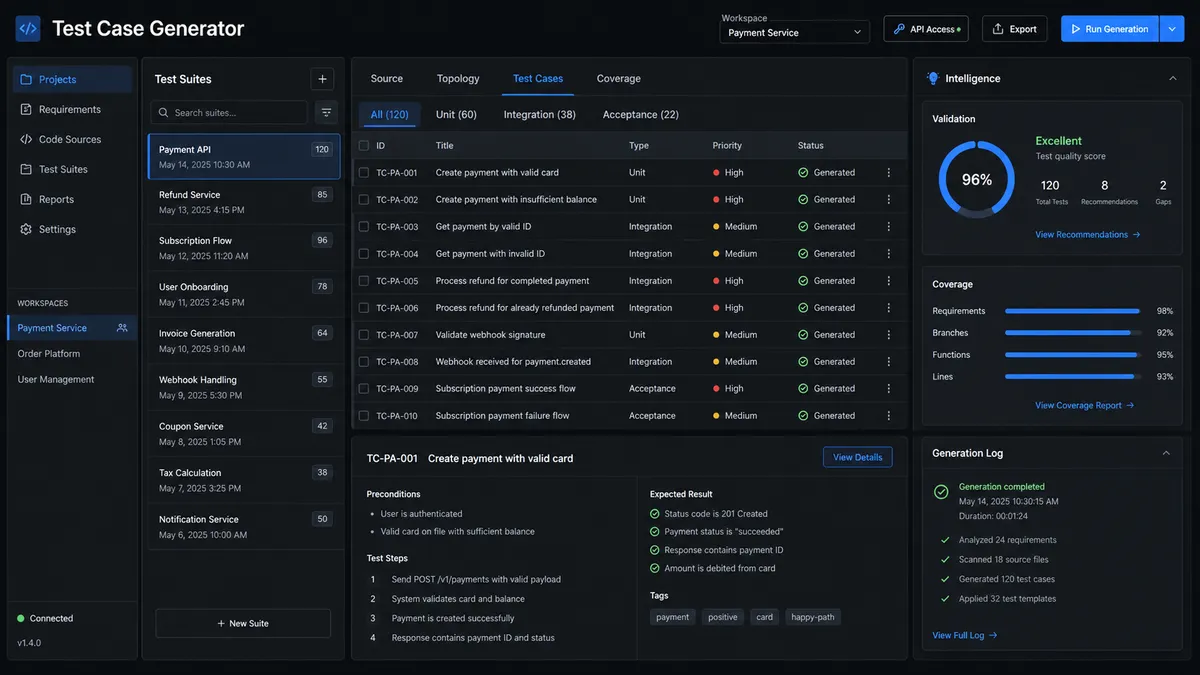Screen dimensions: 1200x675
Task: Click the Settings gear icon in sidebar
Action: (x=26, y=229)
